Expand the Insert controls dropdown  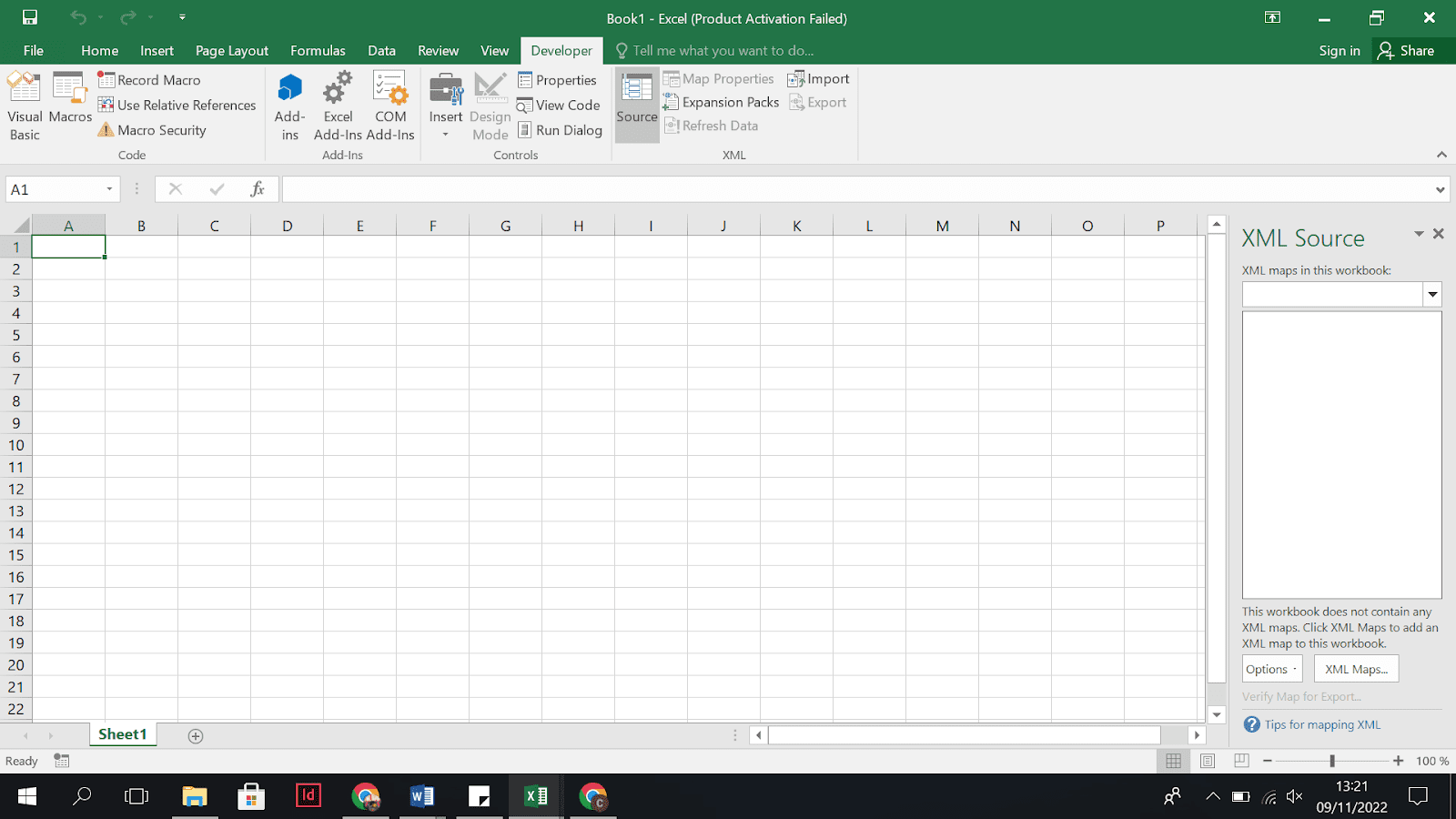pyautogui.click(x=446, y=135)
